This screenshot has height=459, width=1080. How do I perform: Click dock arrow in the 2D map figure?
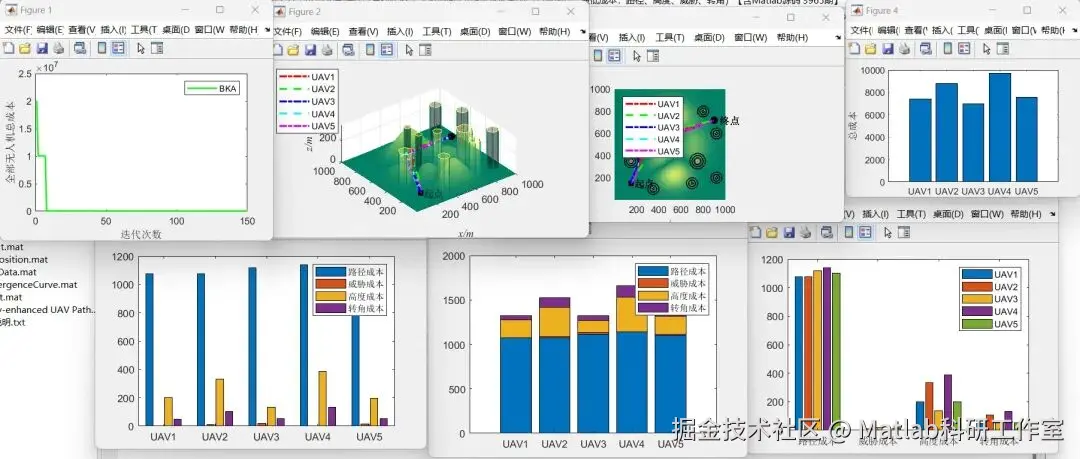(836, 38)
